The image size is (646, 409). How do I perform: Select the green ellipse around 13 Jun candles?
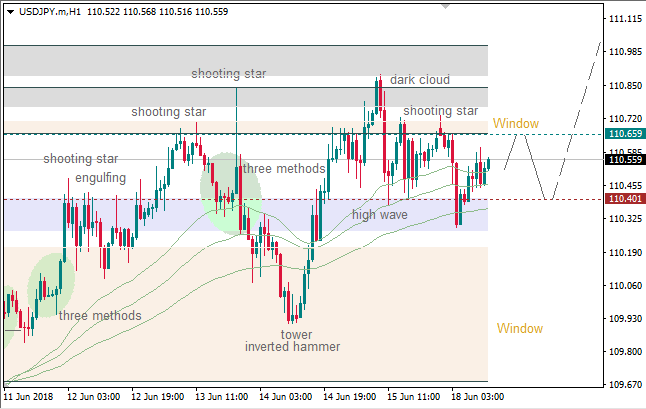[x=230, y=193]
